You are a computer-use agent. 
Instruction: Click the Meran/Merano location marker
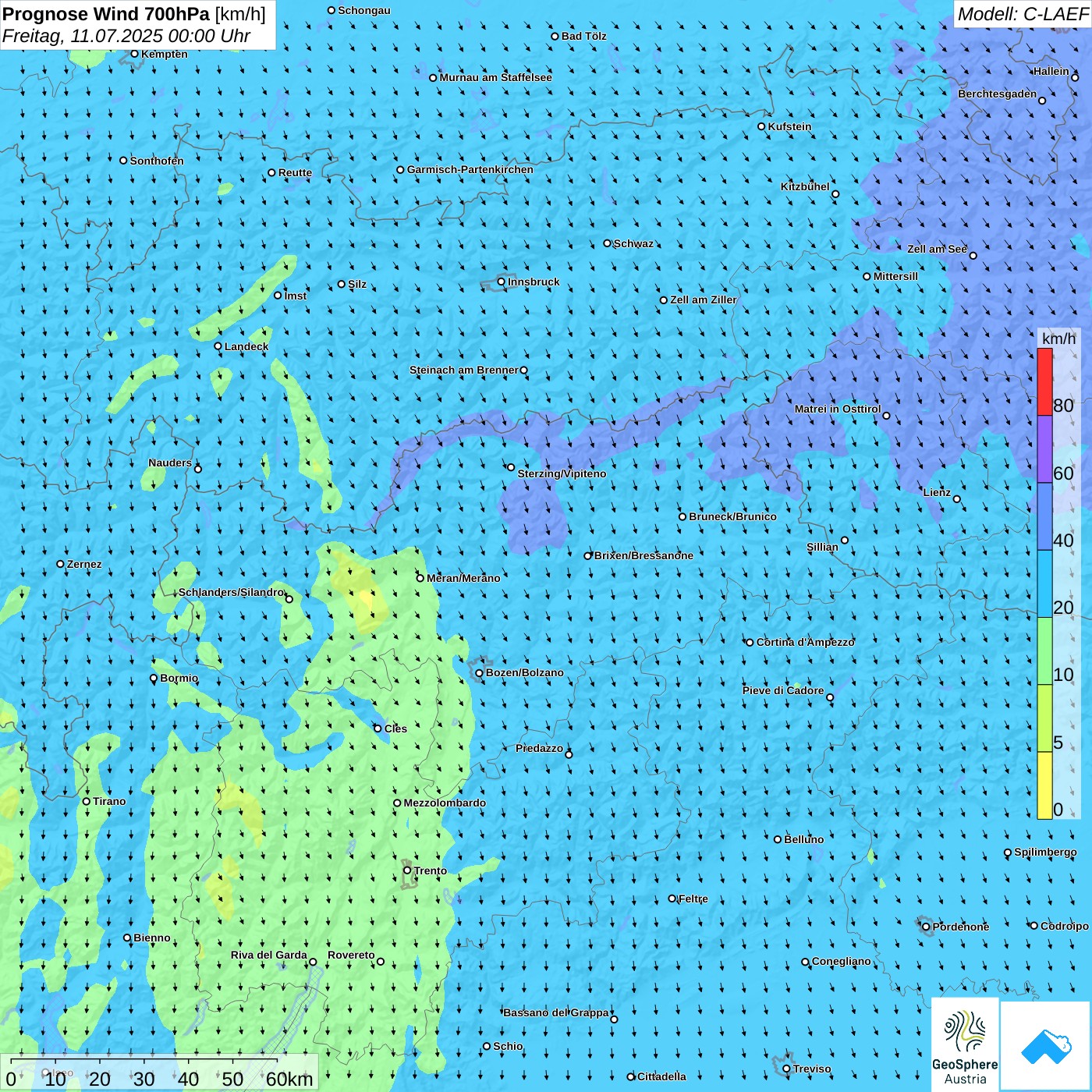[x=420, y=578]
